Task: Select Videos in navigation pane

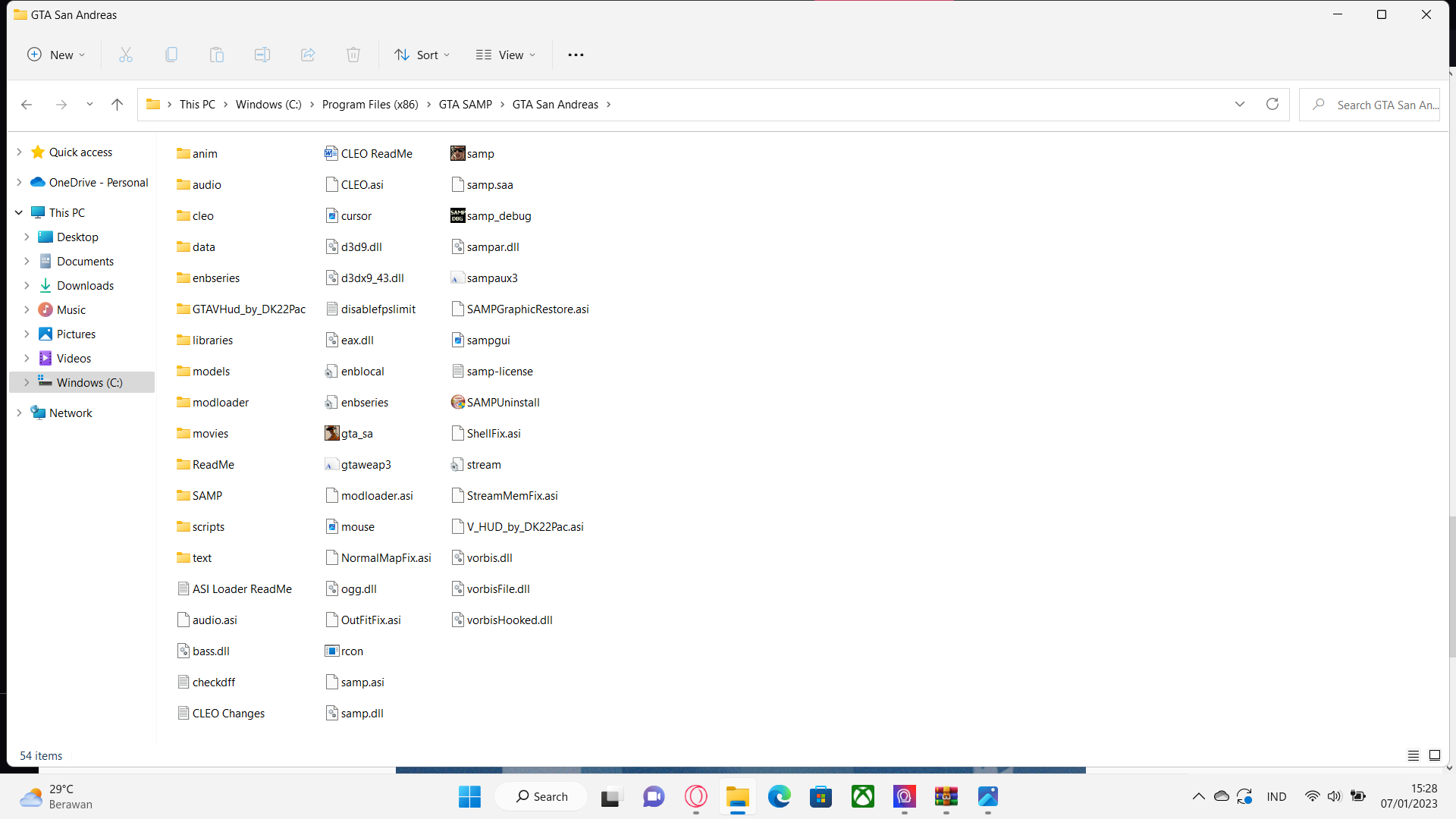Action: 74,358
